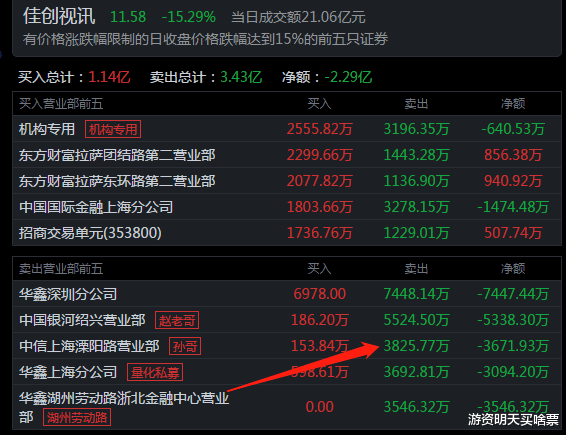Click the 佳创视讯 stock name
566x435 pixels.
coord(59,16)
